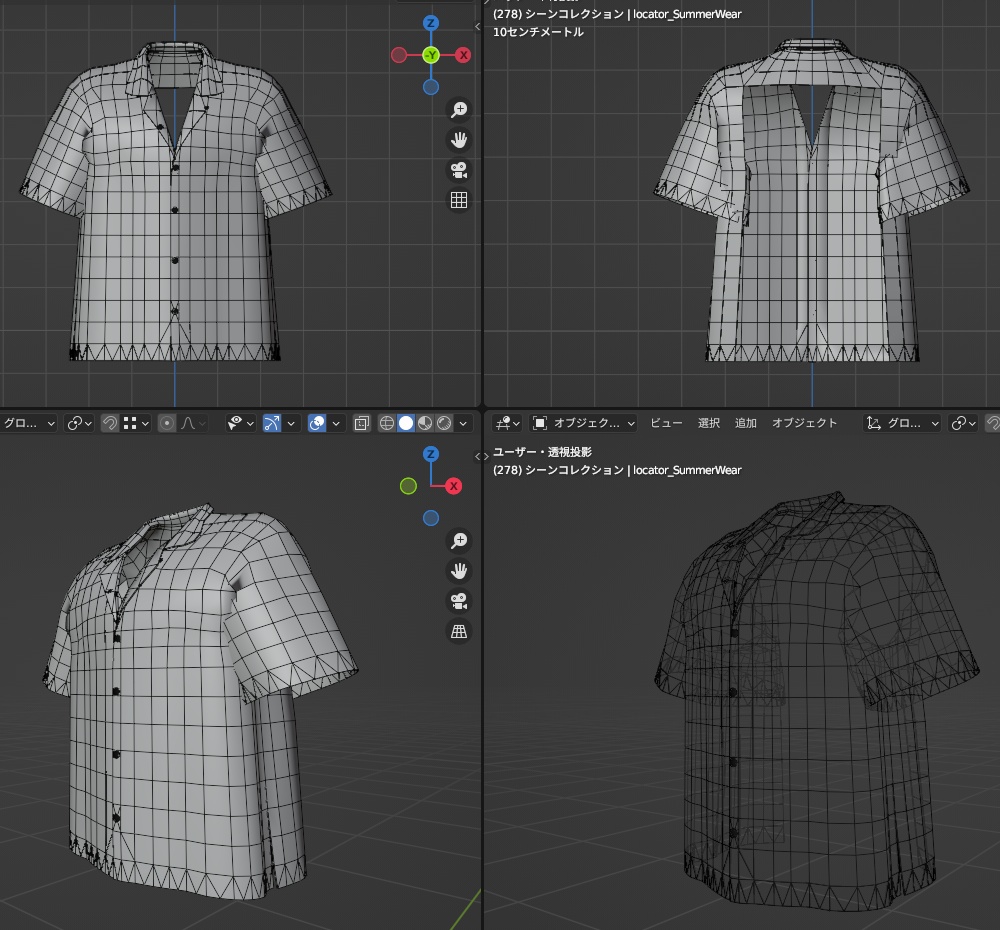Click locator_SummerWear text in top-right viewport
The image size is (1000, 930).
point(687,14)
